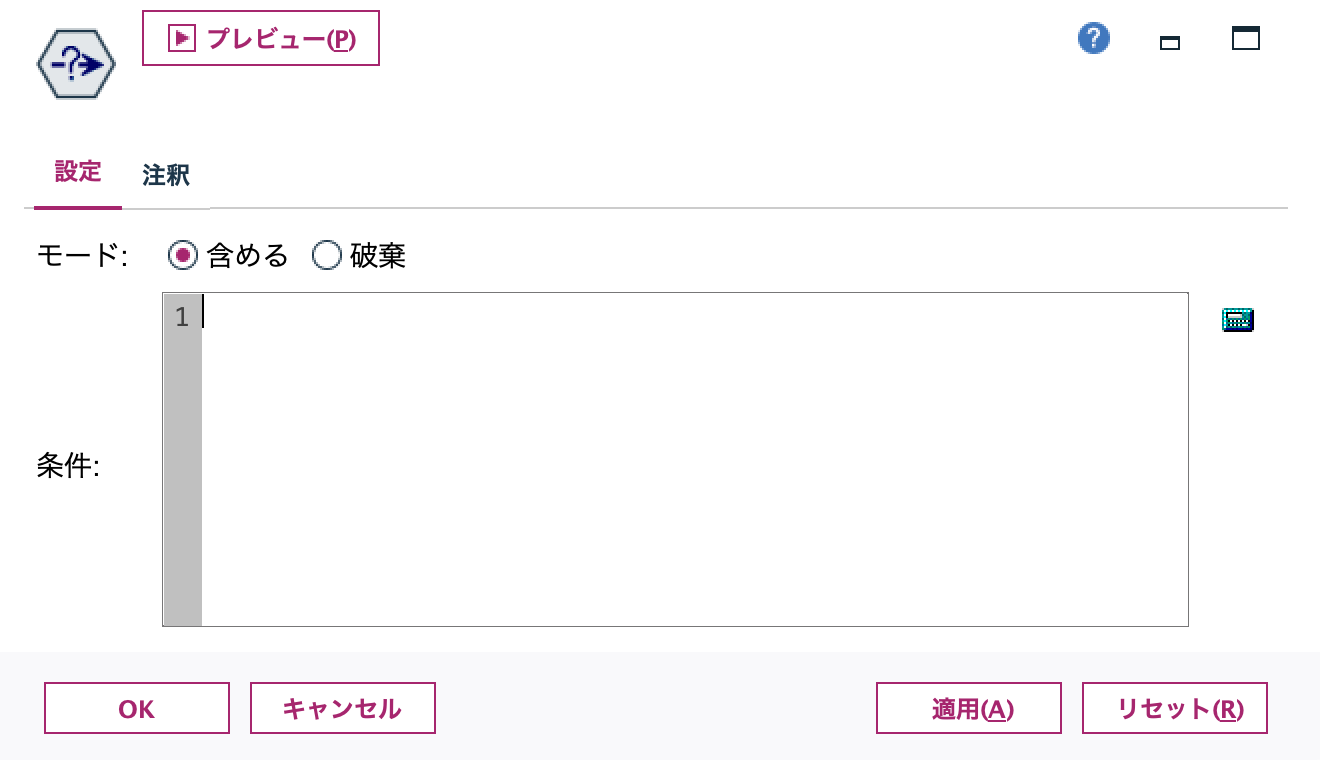Open data preview with プレビュー button
The width and height of the screenshot is (1320, 760).
pyautogui.click(x=260, y=37)
